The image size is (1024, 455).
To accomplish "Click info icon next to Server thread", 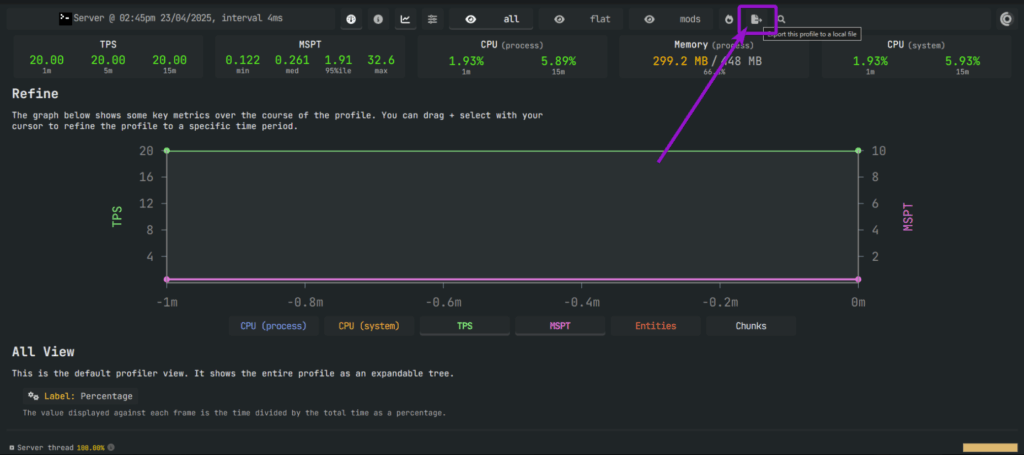I will tap(110, 448).
